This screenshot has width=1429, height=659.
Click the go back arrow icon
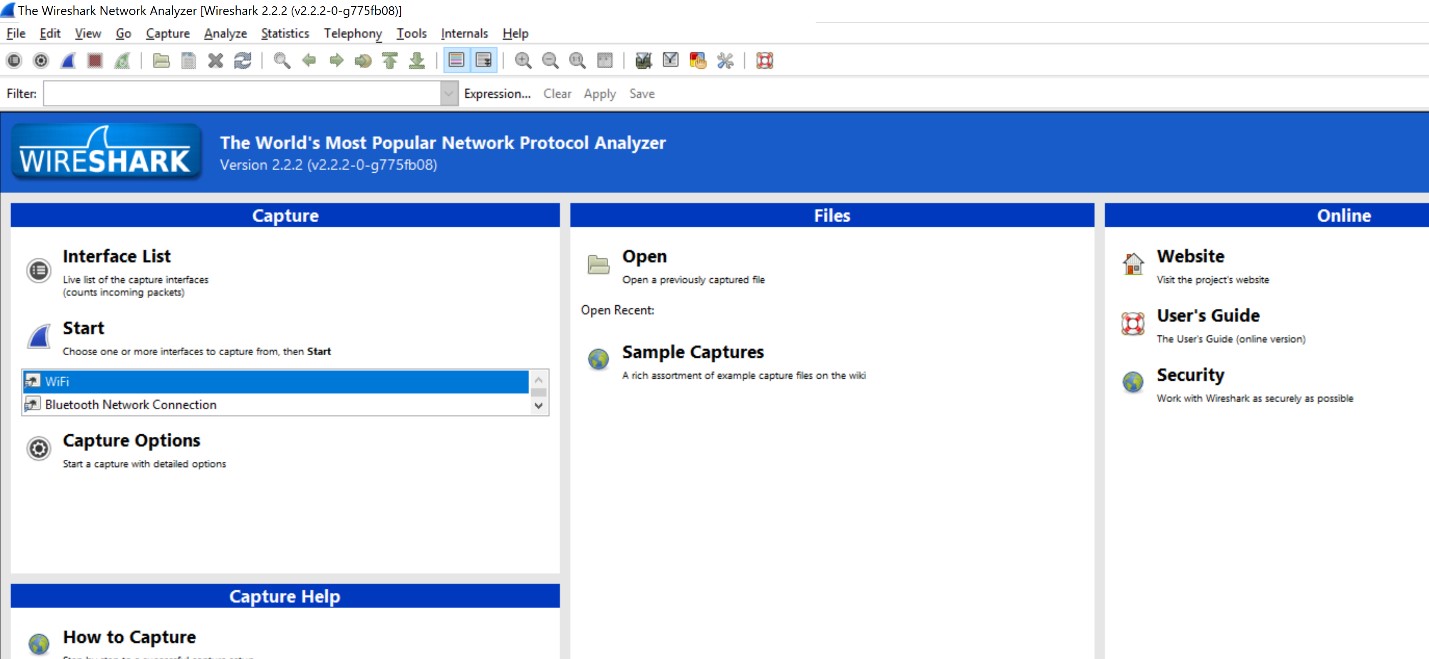pyautogui.click(x=309, y=61)
